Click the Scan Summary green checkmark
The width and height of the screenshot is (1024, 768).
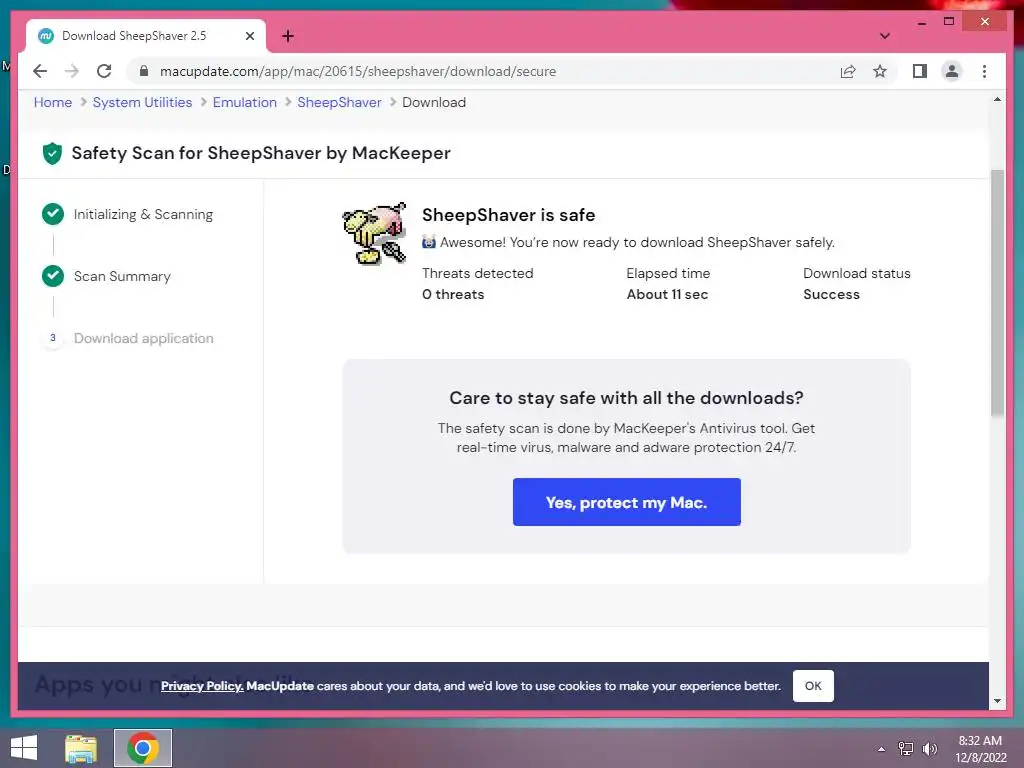tap(53, 276)
